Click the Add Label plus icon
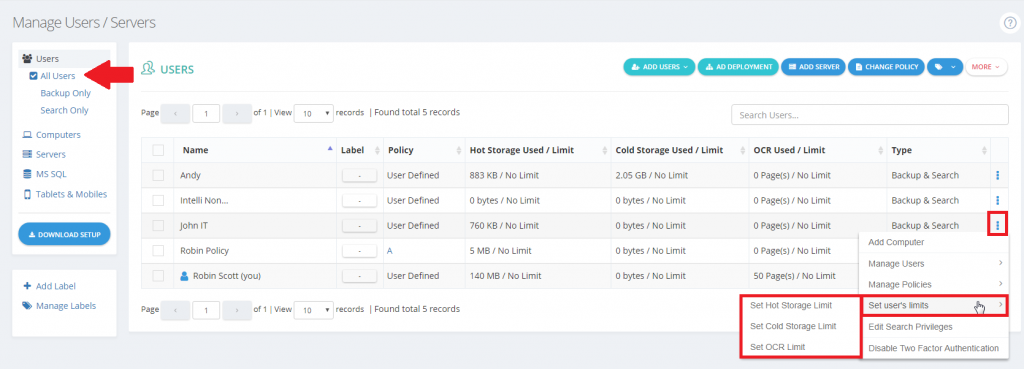 coord(27,285)
